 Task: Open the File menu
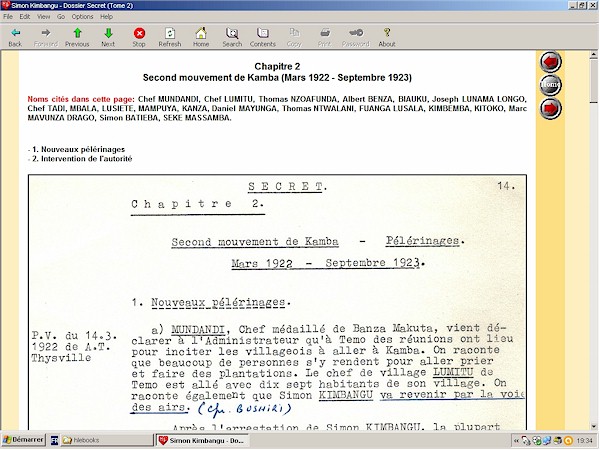pos(9,17)
